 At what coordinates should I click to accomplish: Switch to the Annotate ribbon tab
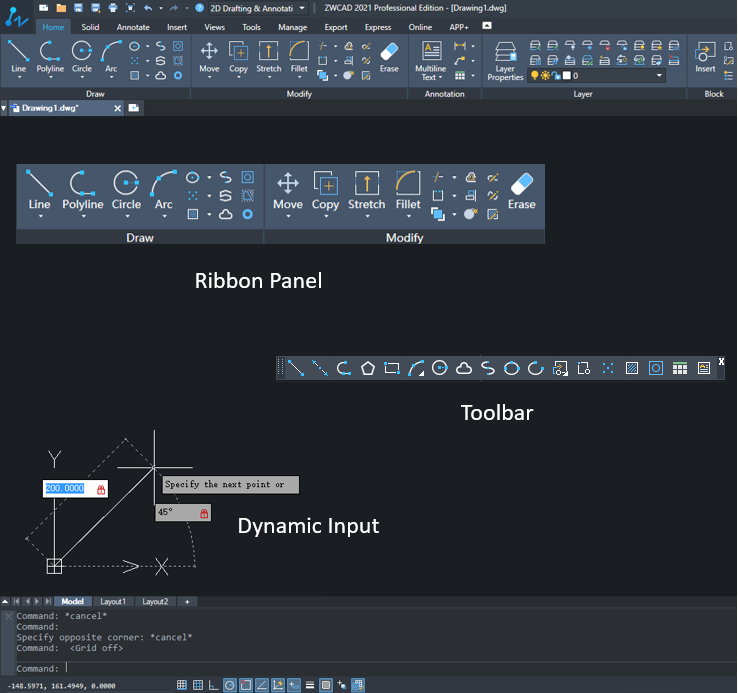[131, 27]
